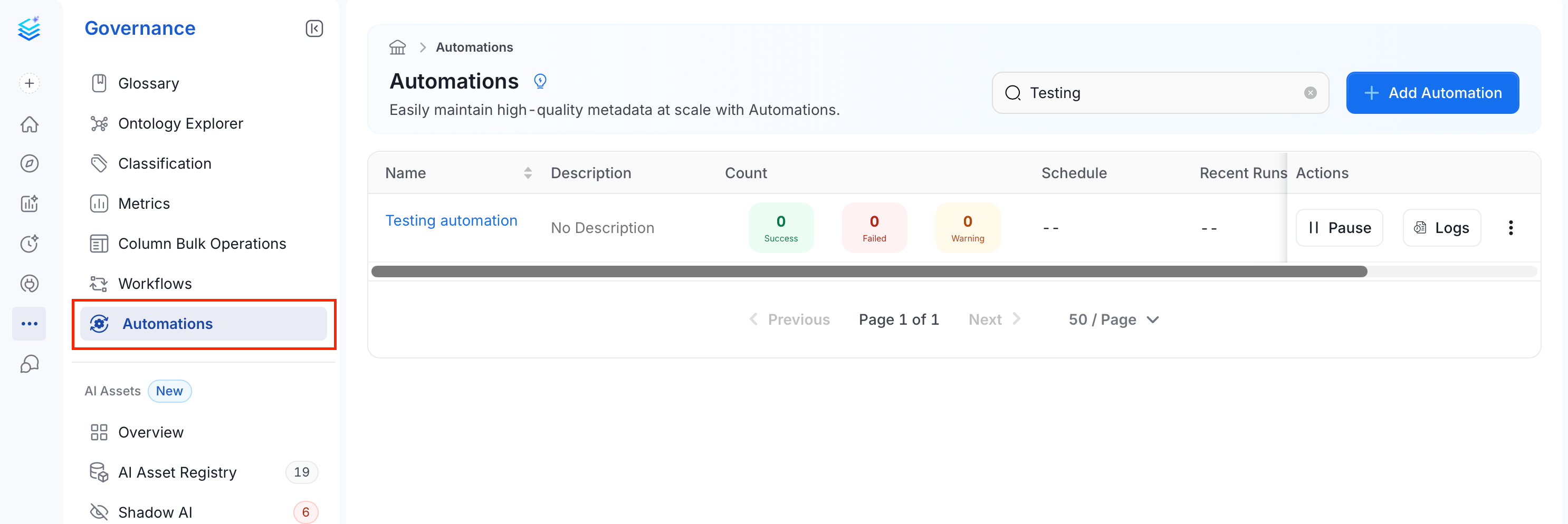Viewport: 1568px width, 524px height.
Task: Click the Description column header
Action: point(590,173)
